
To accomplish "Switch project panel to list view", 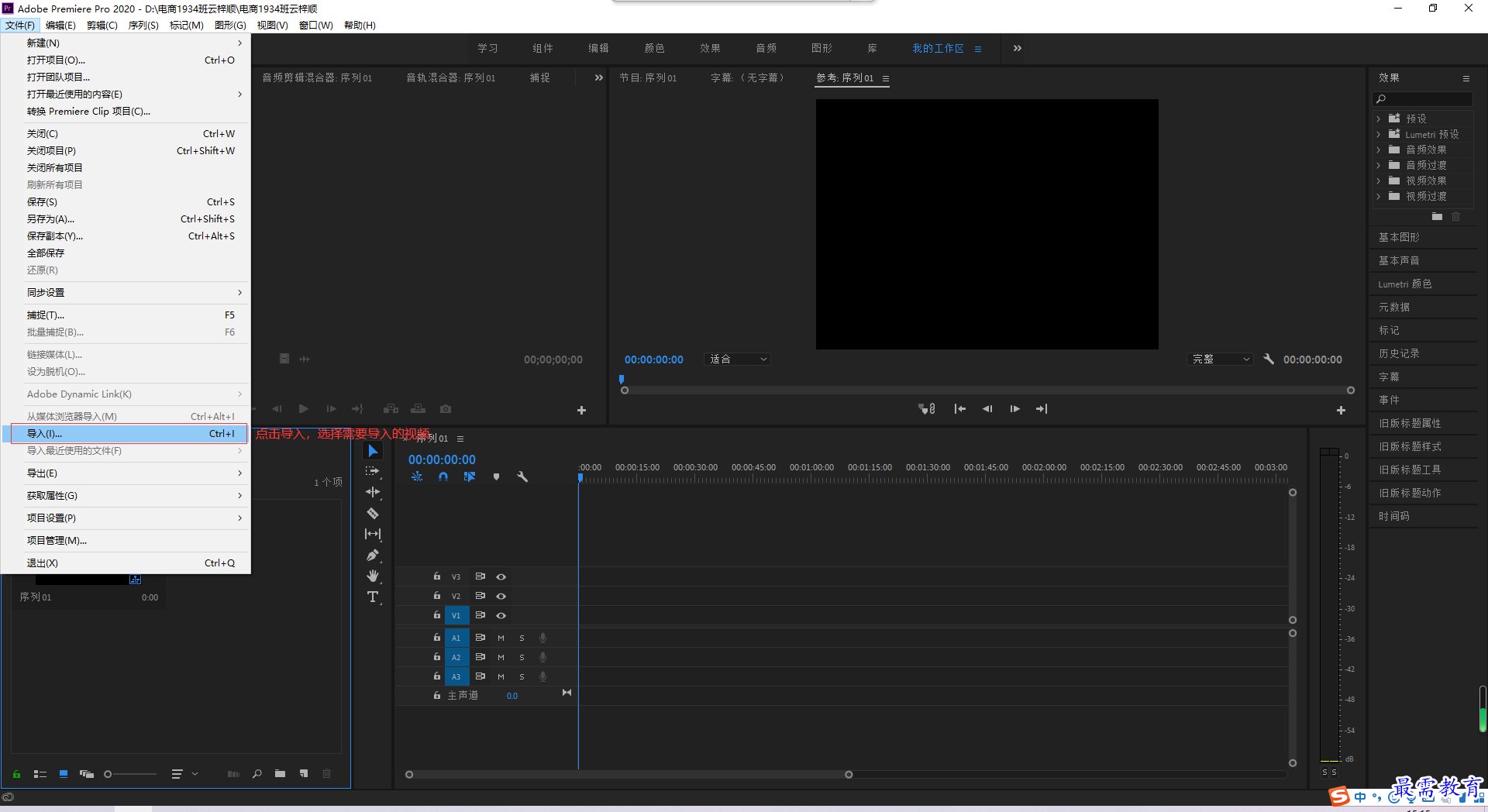I will 40,773.
